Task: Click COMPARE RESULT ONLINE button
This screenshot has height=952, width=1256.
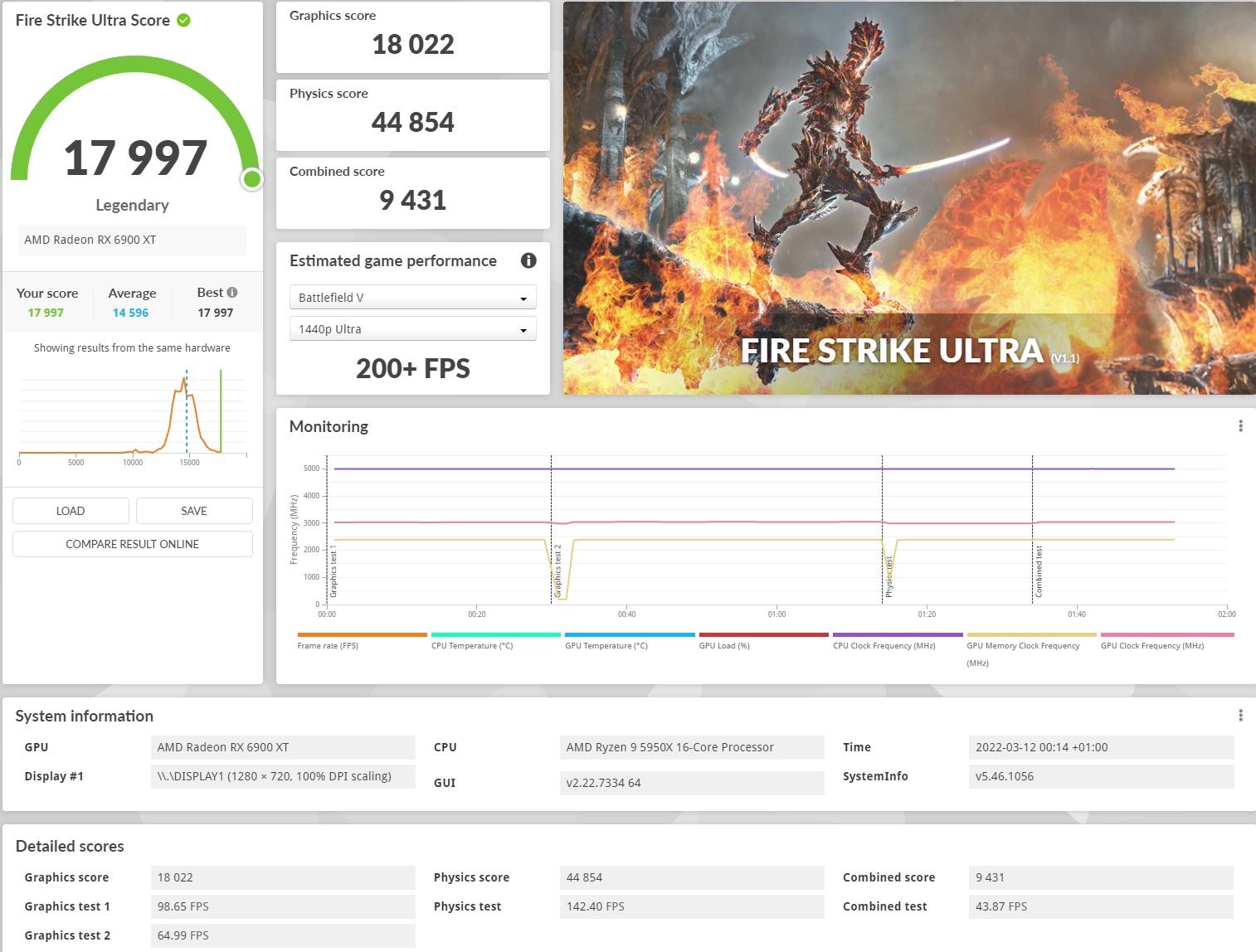Action: [x=133, y=544]
